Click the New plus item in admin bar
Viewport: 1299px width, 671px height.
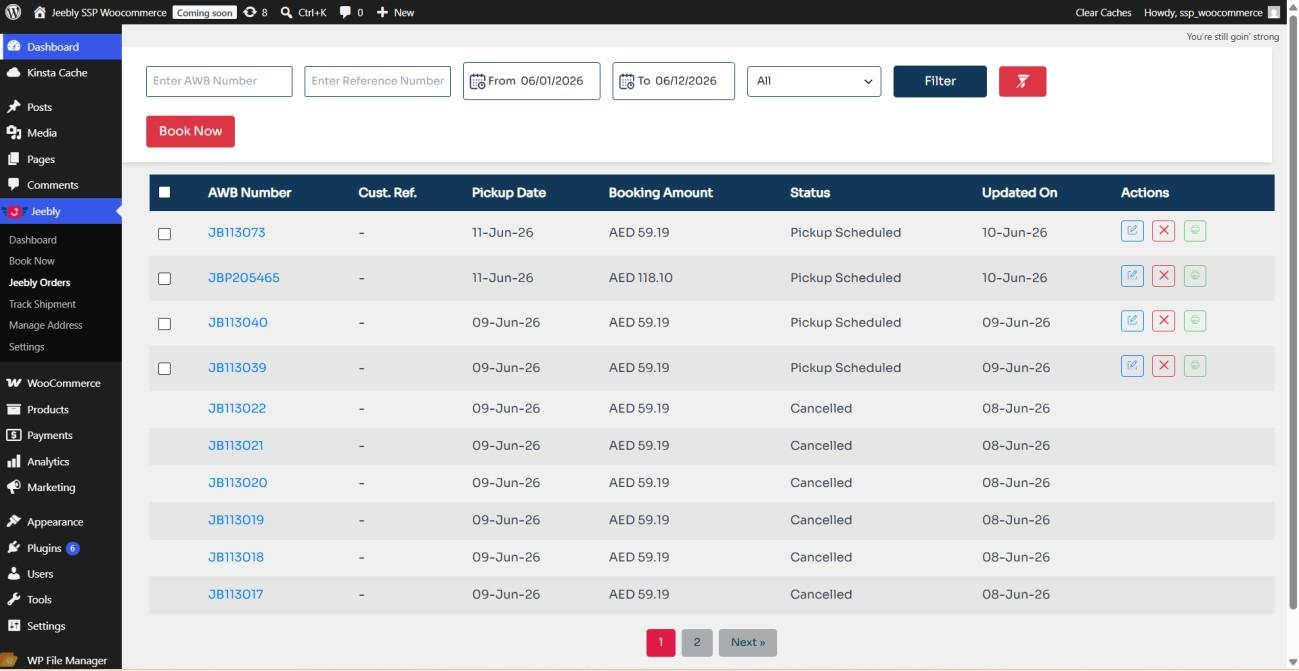(x=395, y=12)
